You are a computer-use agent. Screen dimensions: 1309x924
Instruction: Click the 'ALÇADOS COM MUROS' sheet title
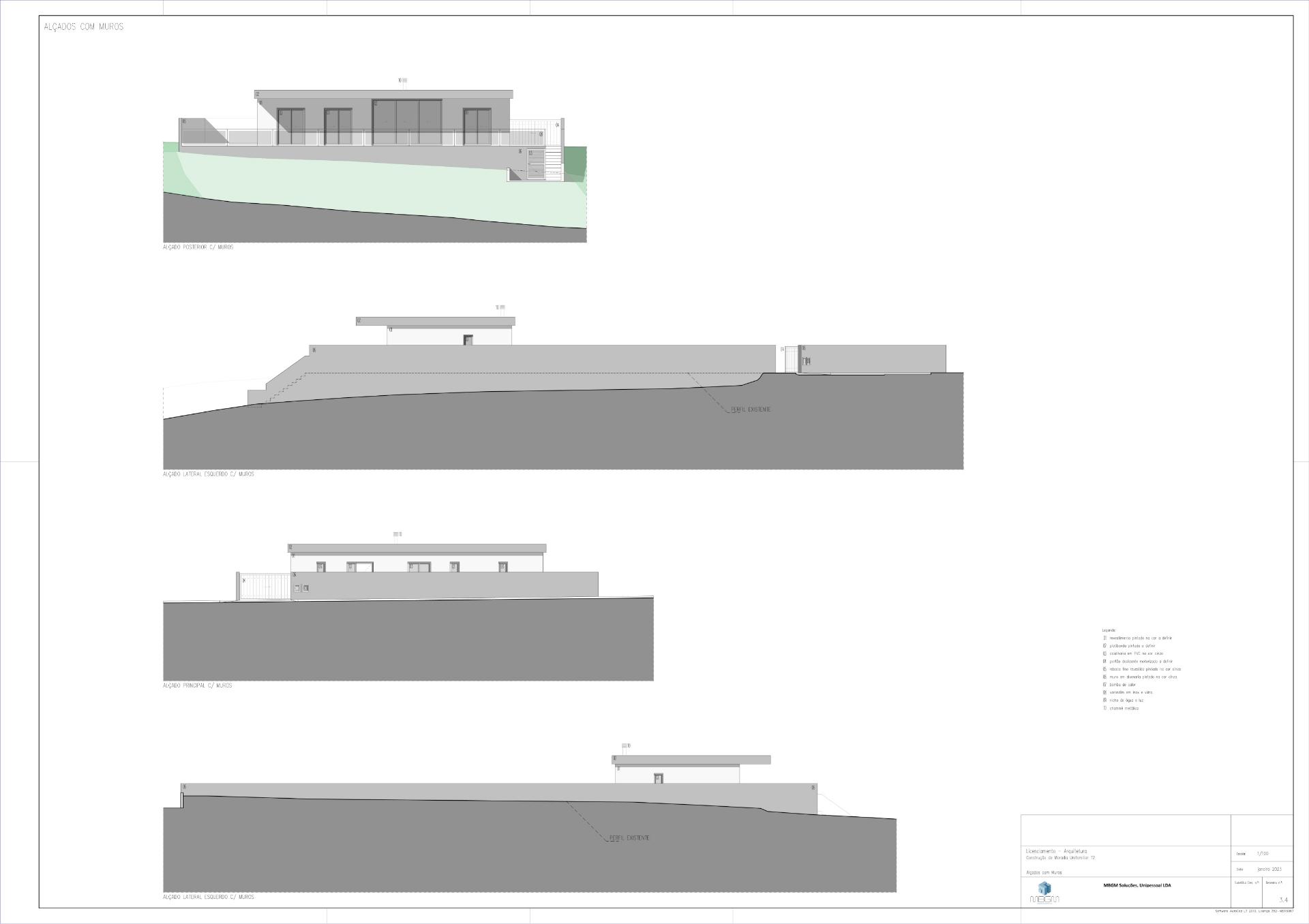pos(83,27)
